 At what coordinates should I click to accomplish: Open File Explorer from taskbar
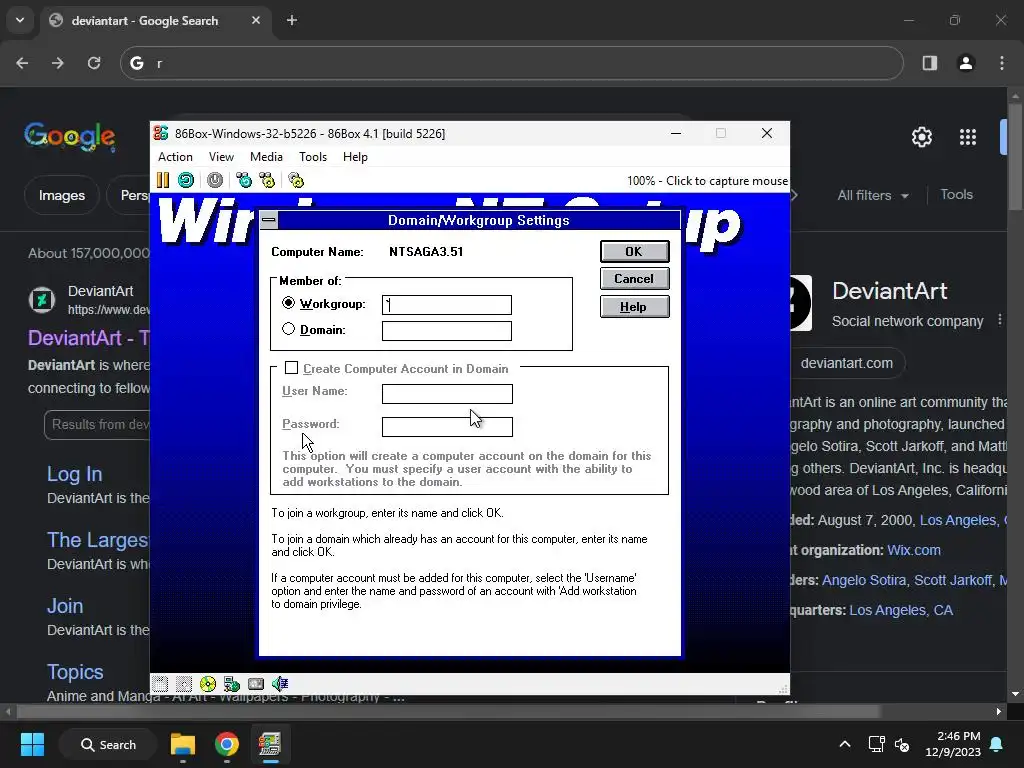point(183,744)
